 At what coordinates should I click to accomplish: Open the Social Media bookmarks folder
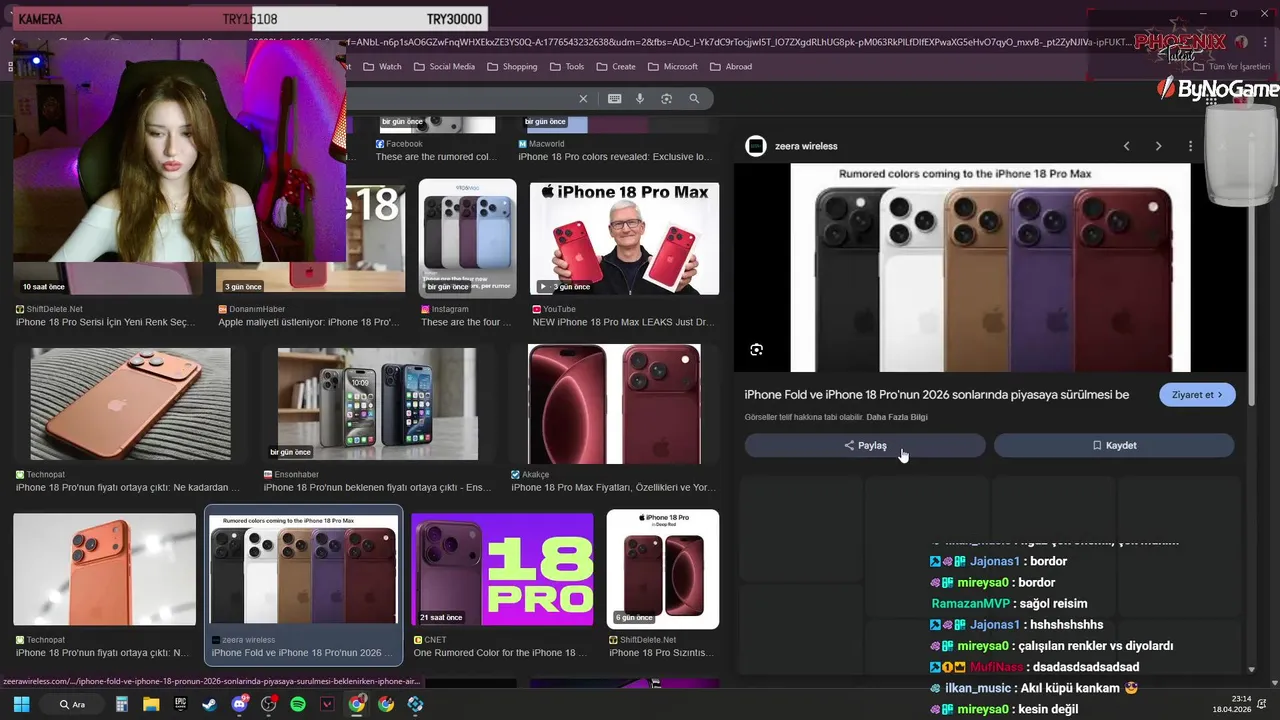(444, 67)
